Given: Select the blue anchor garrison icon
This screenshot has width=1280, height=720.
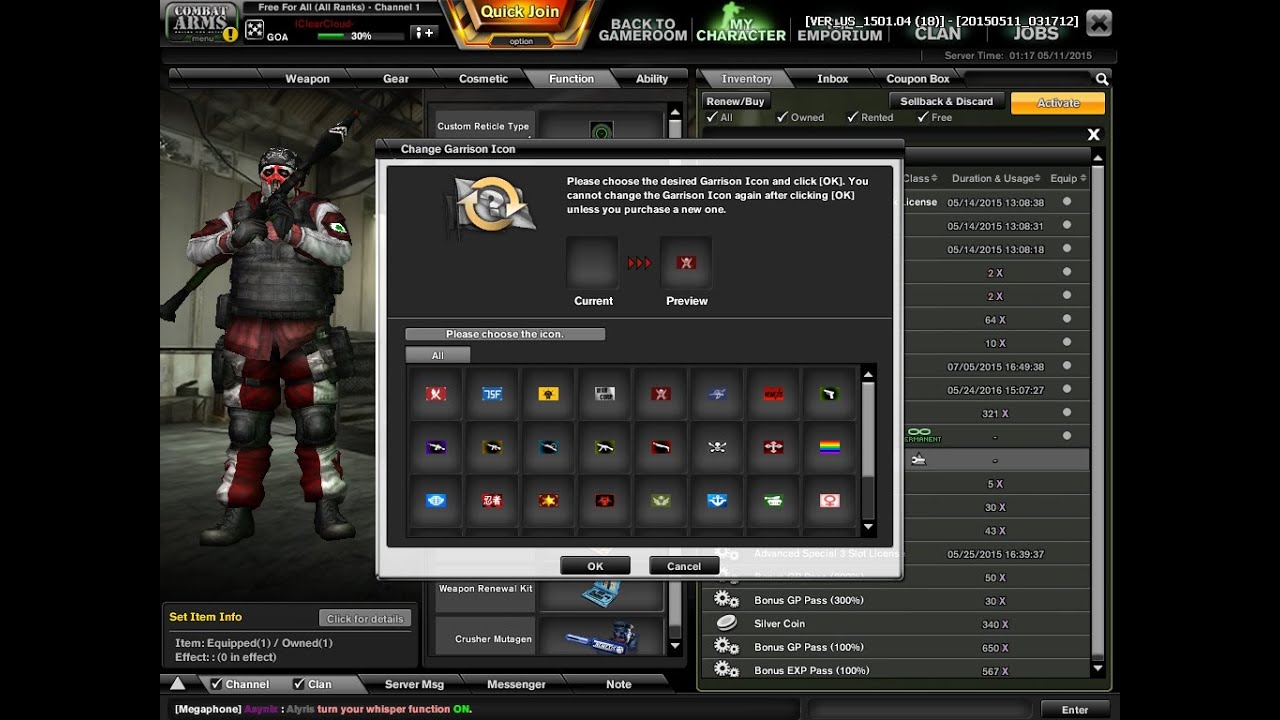Looking at the screenshot, I should [717, 501].
